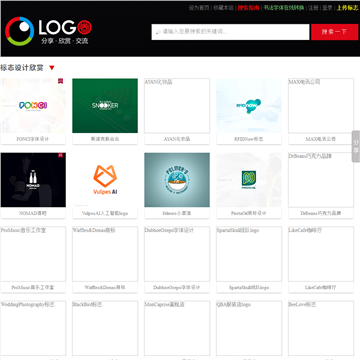This screenshot has width=360, height=360.
Task: Open the 分享 share side tab
Action: click(356, 146)
